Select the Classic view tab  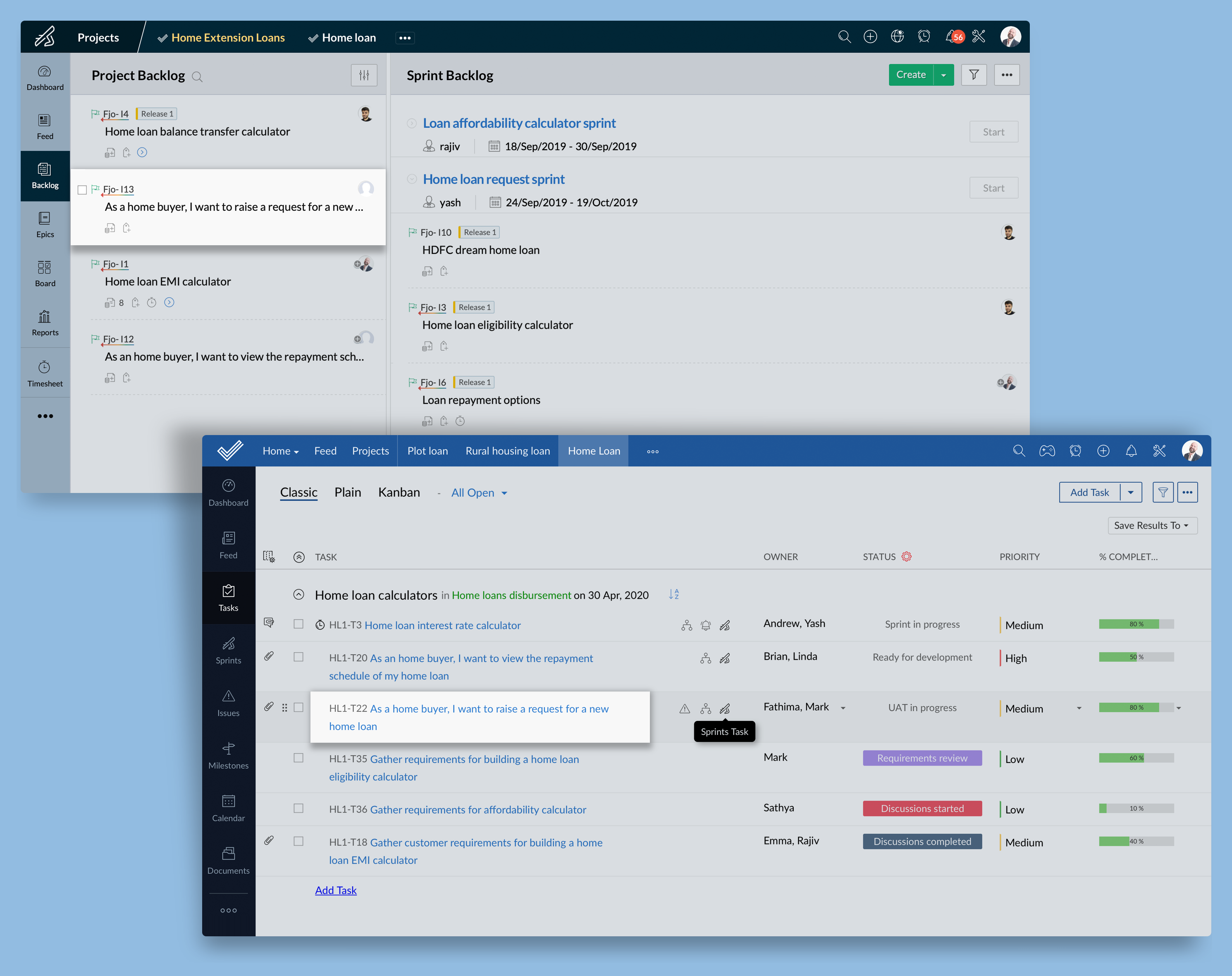[x=299, y=491]
